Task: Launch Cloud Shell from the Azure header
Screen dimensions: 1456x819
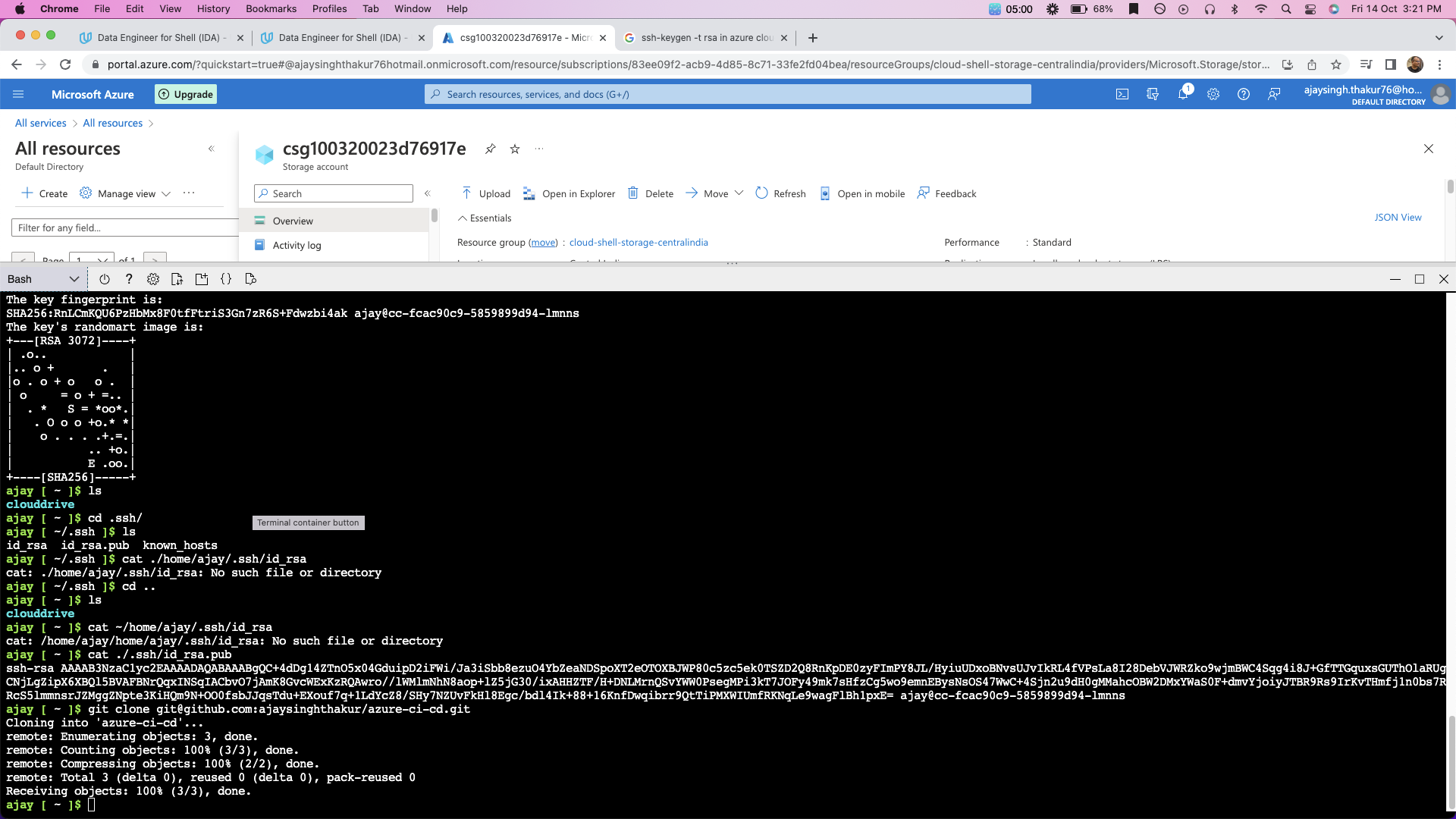Action: click(1122, 94)
